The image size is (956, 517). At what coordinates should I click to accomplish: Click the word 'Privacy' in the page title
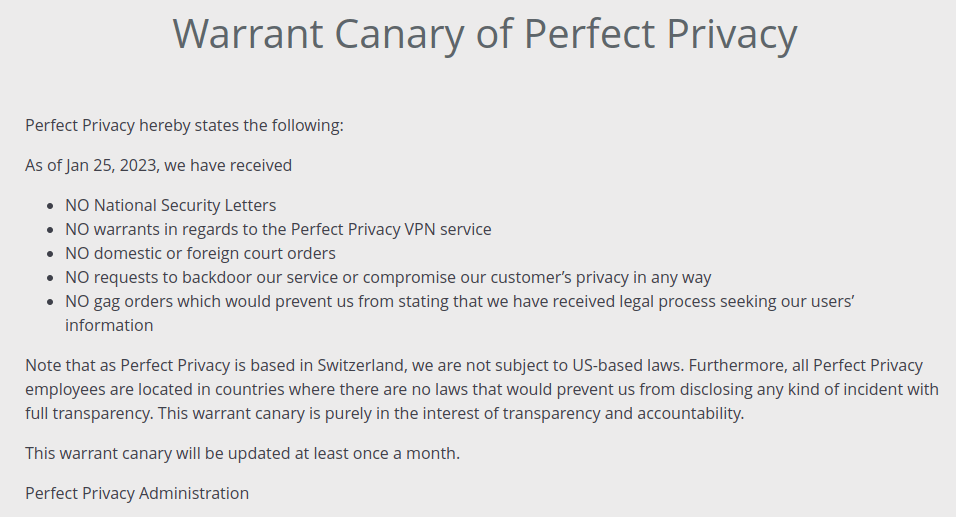[x=732, y=35]
